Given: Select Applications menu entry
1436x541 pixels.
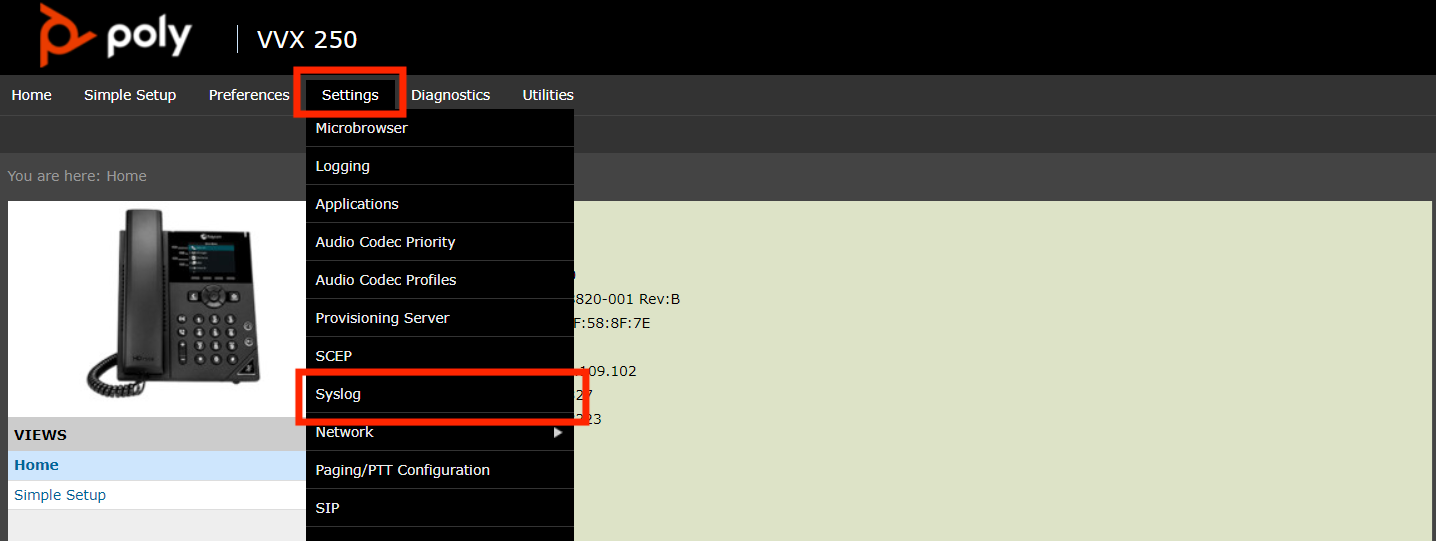Looking at the screenshot, I should [440, 204].
